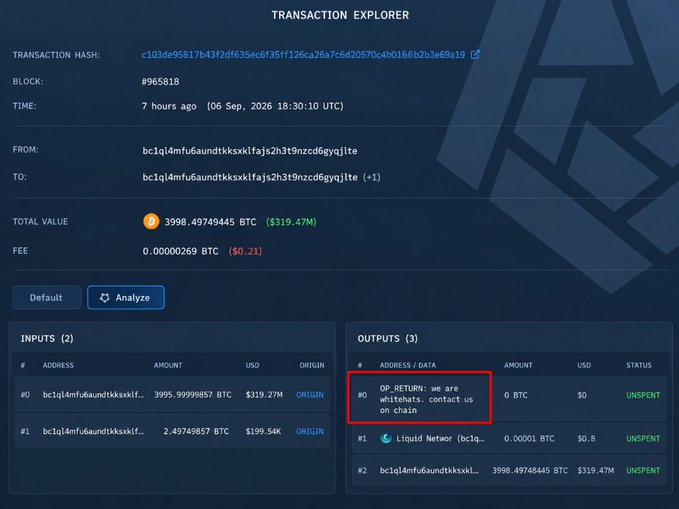Click the total value 3998.49749445 BTC
The height and width of the screenshot is (509, 679).
(210, 222)
